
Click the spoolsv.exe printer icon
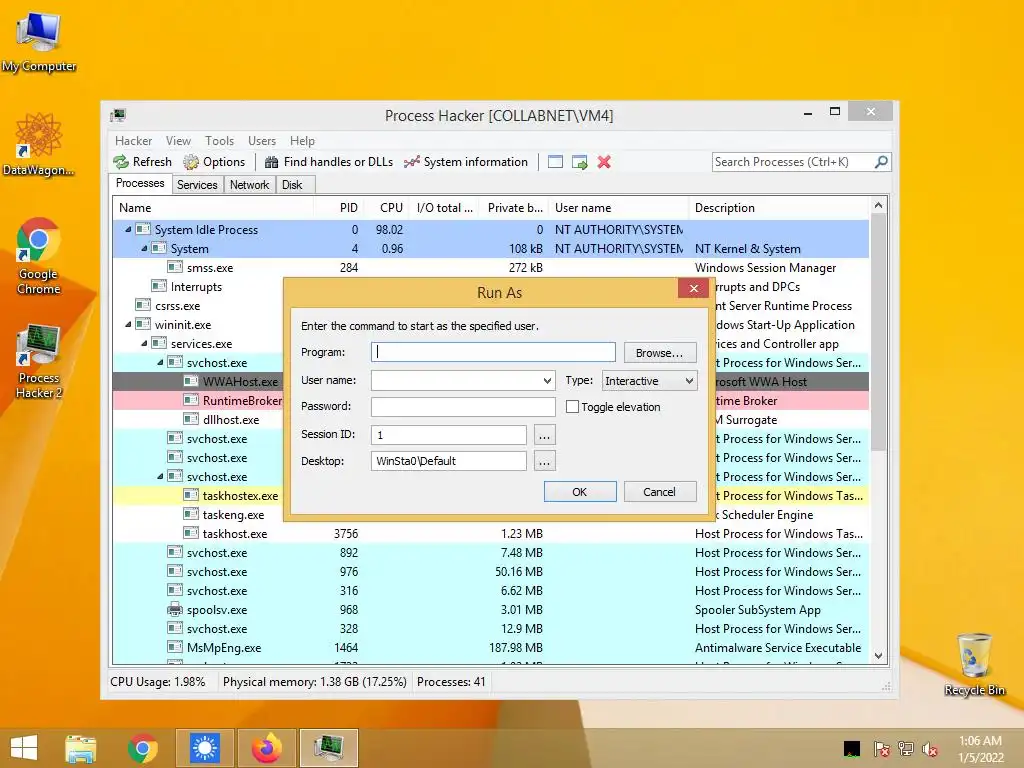[x=175, y=610]
